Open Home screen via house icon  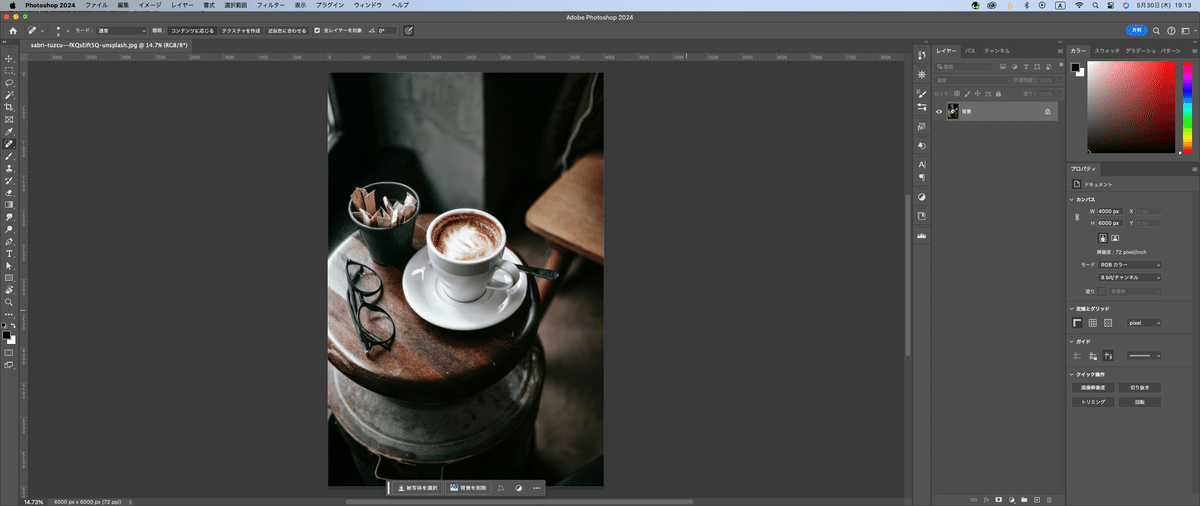tap(13, 31)
